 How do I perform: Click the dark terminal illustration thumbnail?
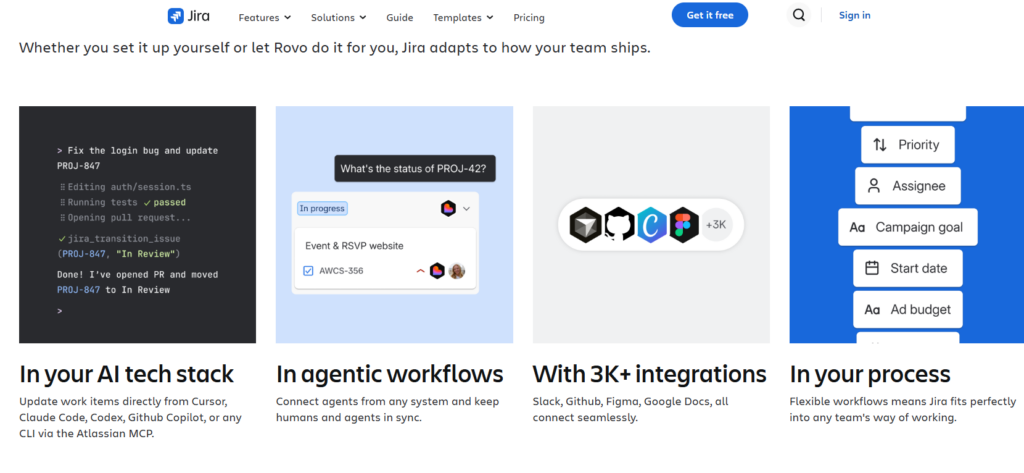point(137,225)
